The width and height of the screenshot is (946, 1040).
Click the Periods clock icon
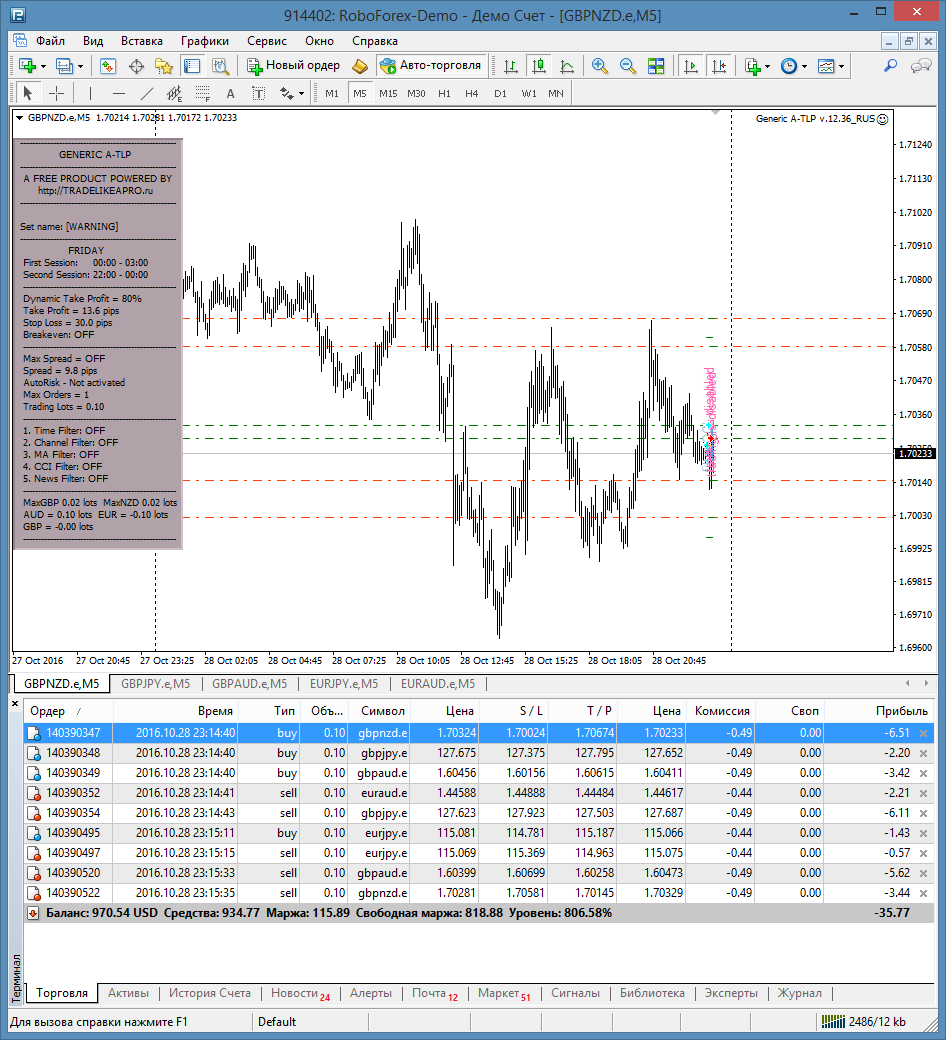789,66
